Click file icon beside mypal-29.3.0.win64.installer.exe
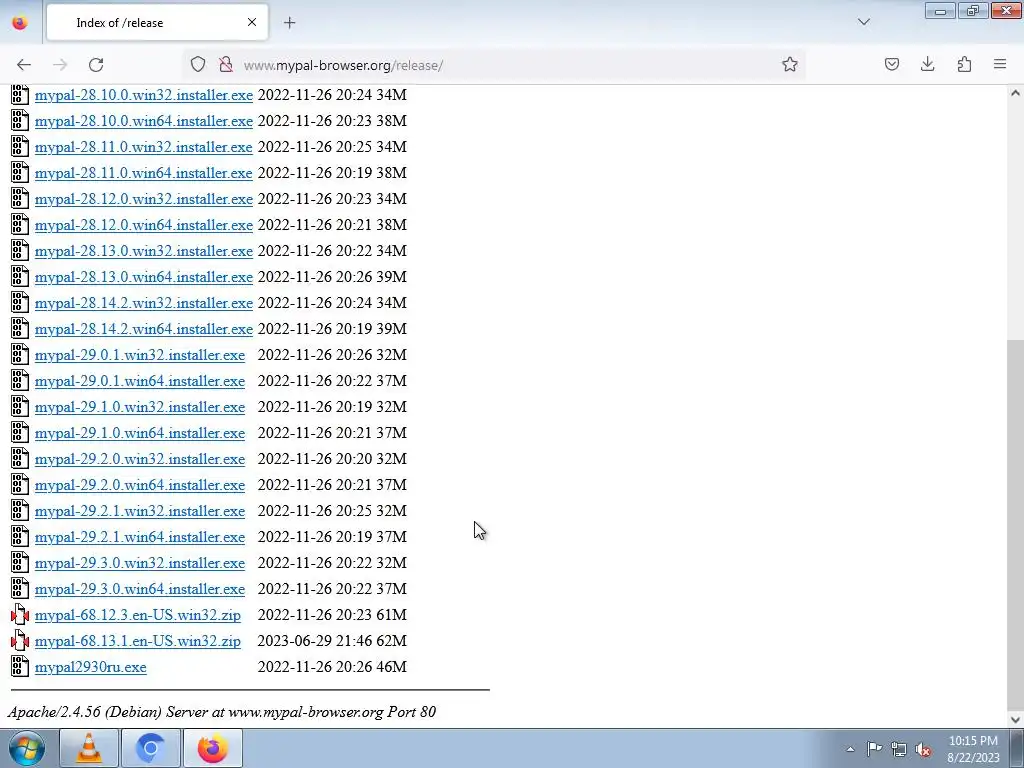Screen dimensions: 1024x768 [20, 588]
